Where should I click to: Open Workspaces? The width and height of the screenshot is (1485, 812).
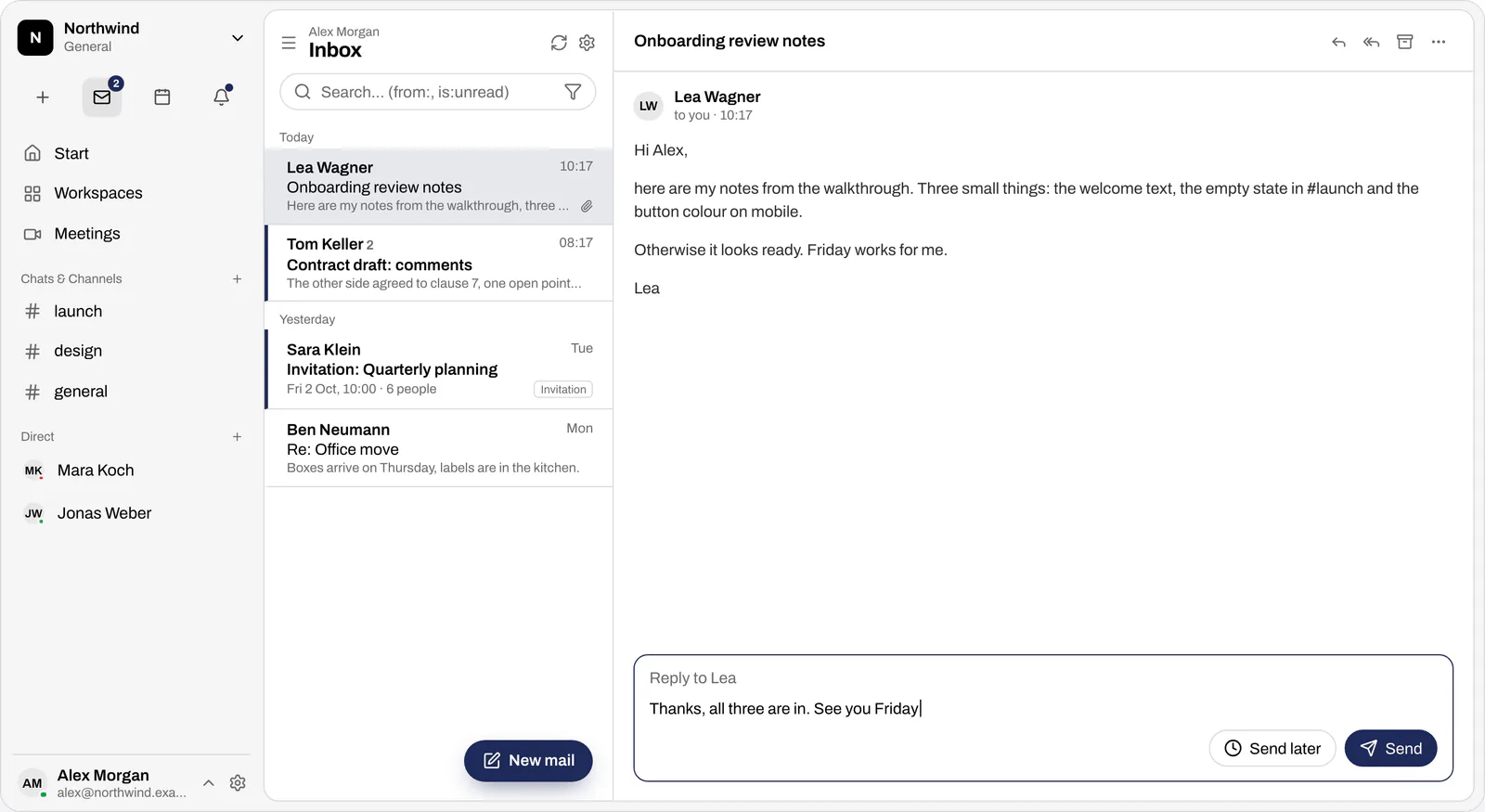[132, 193]
